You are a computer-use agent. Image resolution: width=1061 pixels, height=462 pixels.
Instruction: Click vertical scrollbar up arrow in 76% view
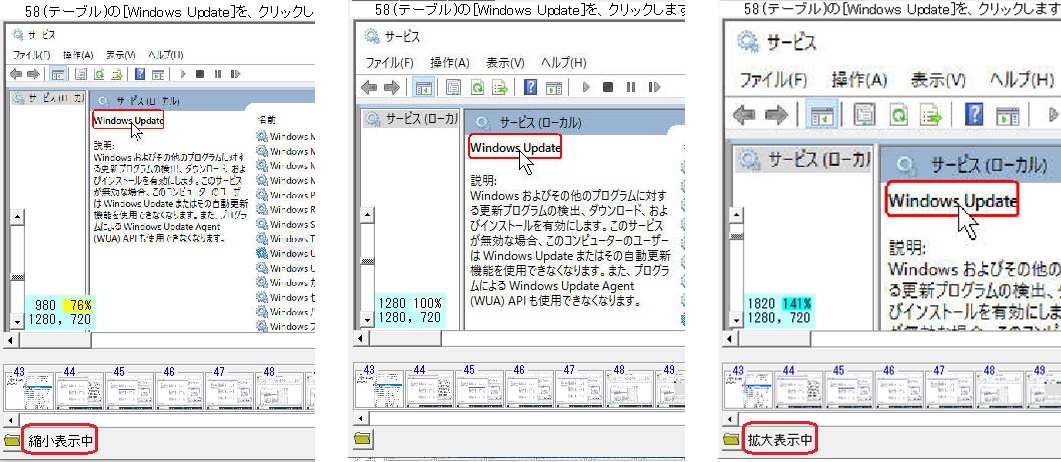[x=18, y=216]
